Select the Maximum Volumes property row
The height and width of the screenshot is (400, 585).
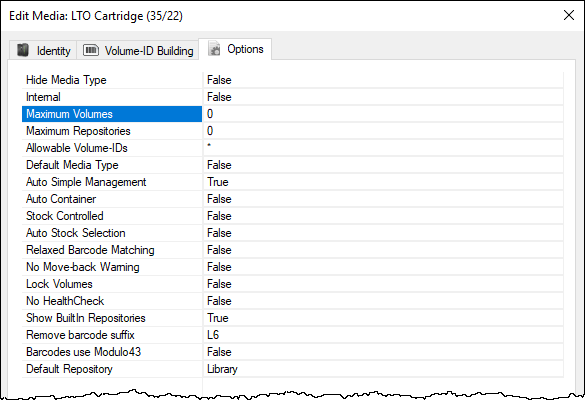point(112,114)
